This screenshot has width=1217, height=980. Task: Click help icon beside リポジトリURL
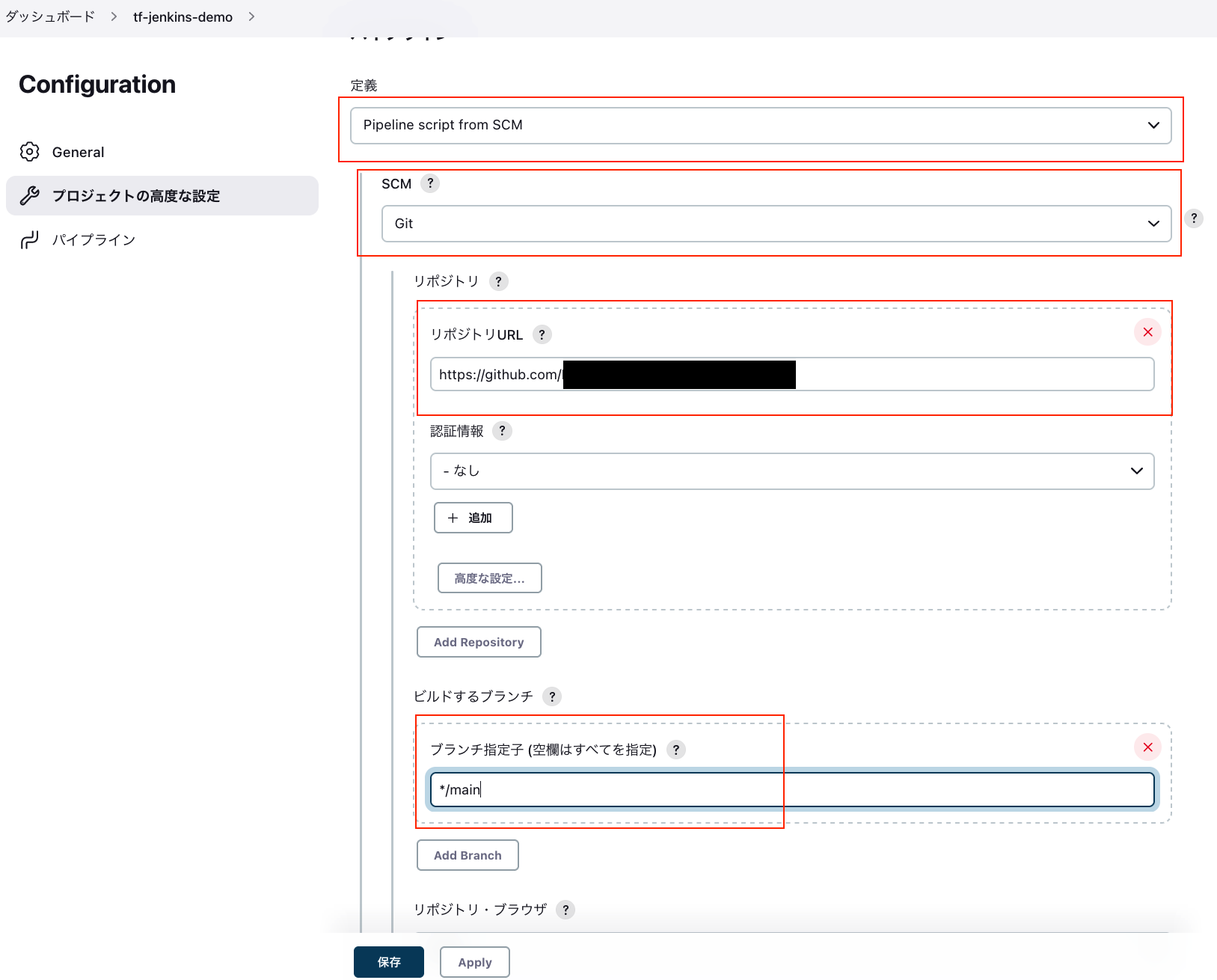542,334
